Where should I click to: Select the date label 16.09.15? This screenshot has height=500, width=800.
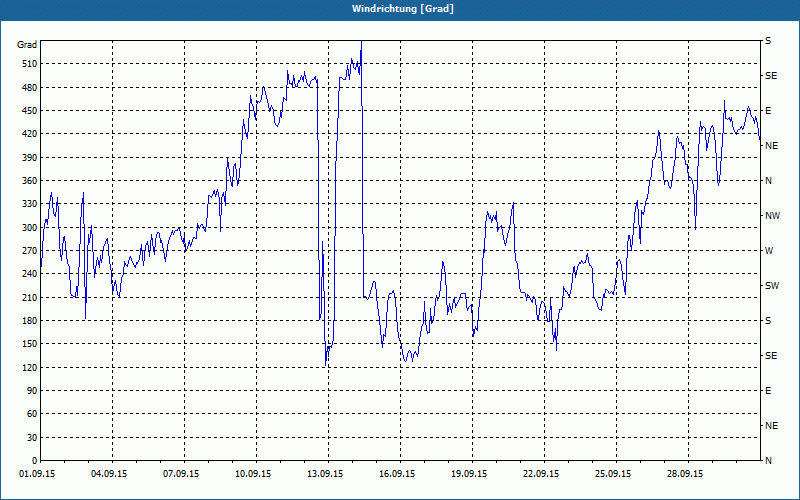pos(397,474)
